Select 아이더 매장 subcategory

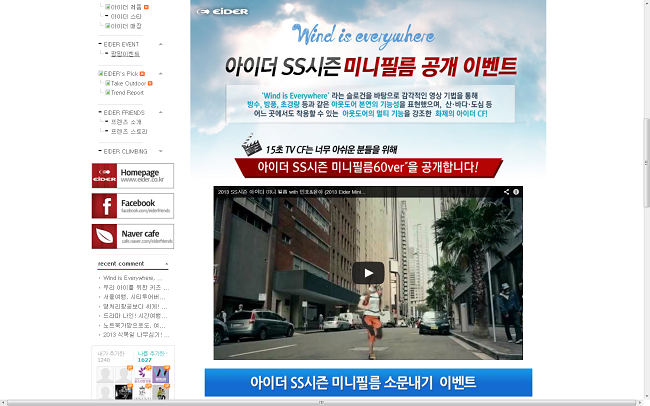coord(126,26)
